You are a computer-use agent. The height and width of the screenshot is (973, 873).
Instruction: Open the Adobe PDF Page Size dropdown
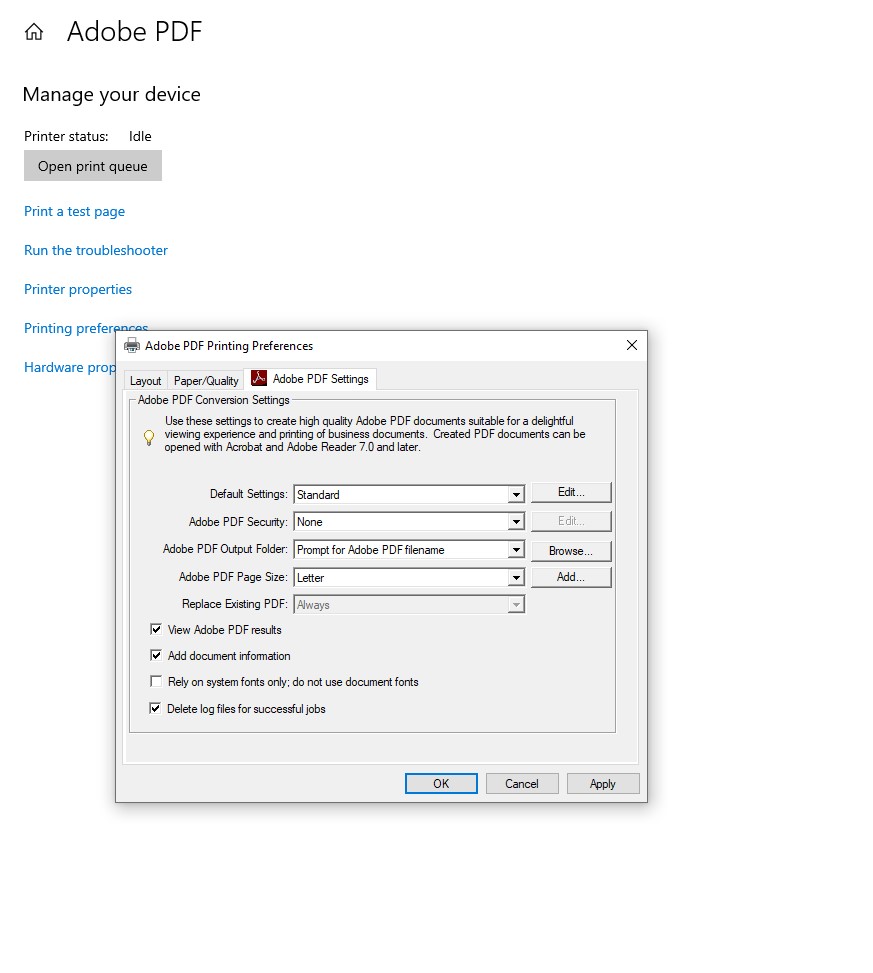pos(517,577)
